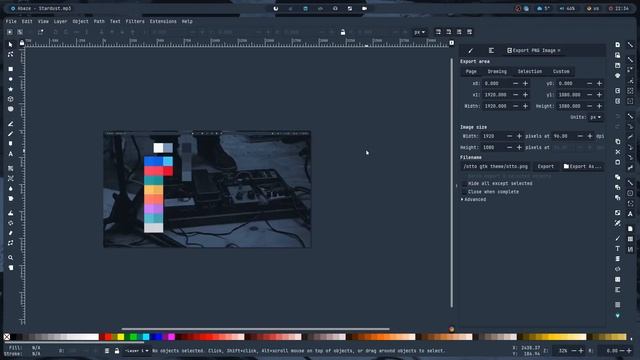This screenshot has width=640, height=360.
Task: Toggle Hide all except selected checkbox
Action: pos(465,184)
